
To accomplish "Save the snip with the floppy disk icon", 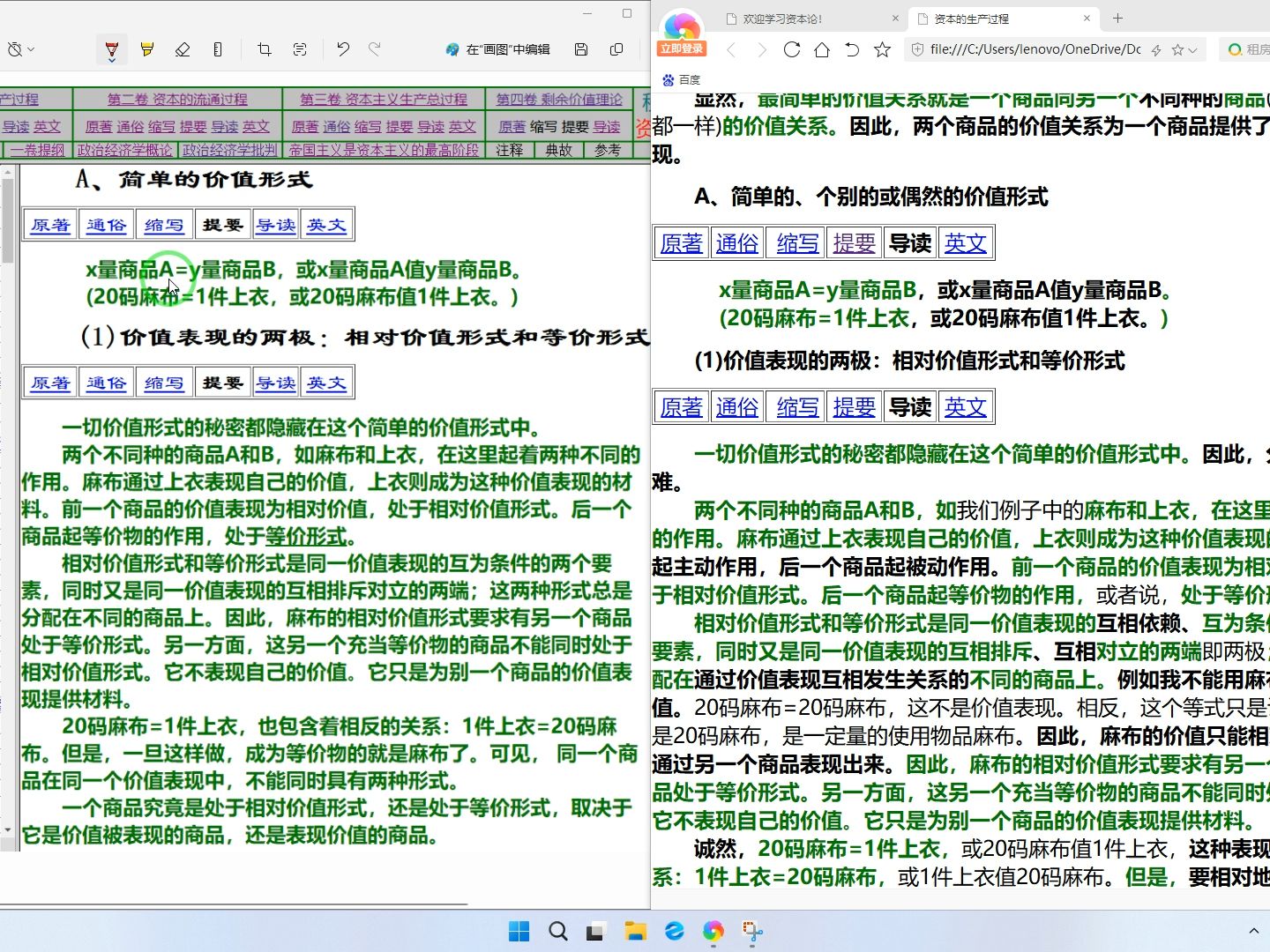I will tap(581, 49).
